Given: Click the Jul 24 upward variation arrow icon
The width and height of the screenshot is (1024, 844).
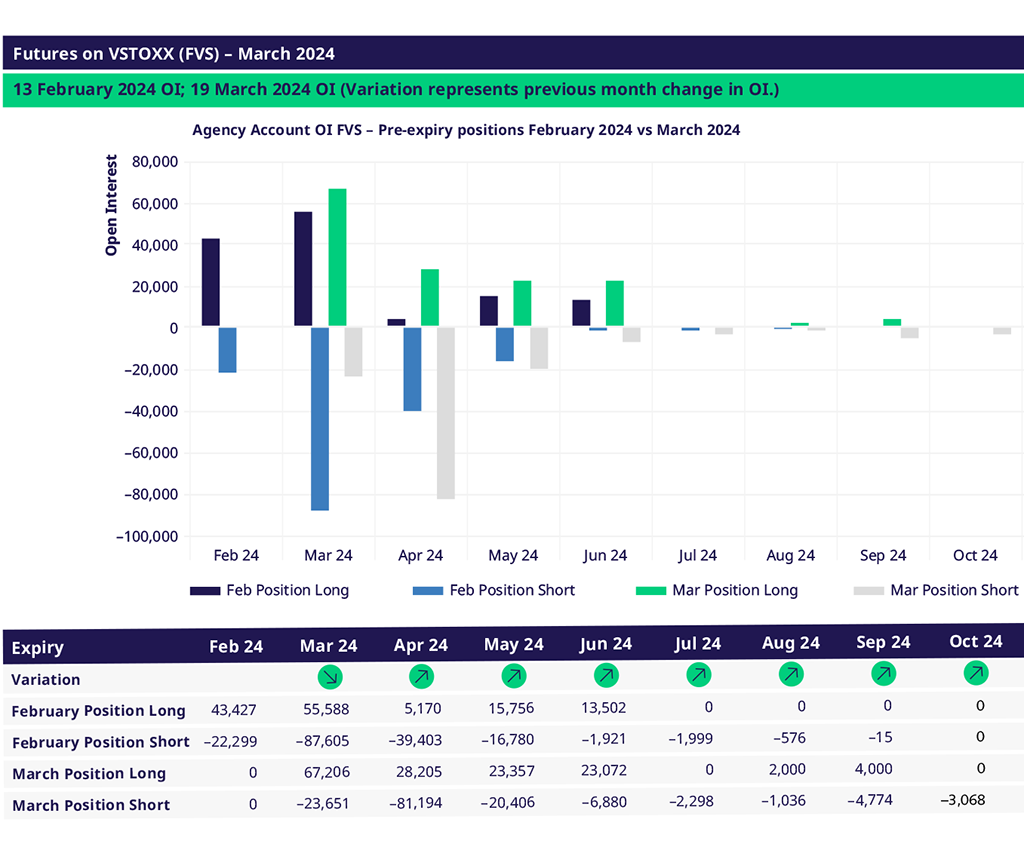Looking at the screenshot, I should [699, 674].
